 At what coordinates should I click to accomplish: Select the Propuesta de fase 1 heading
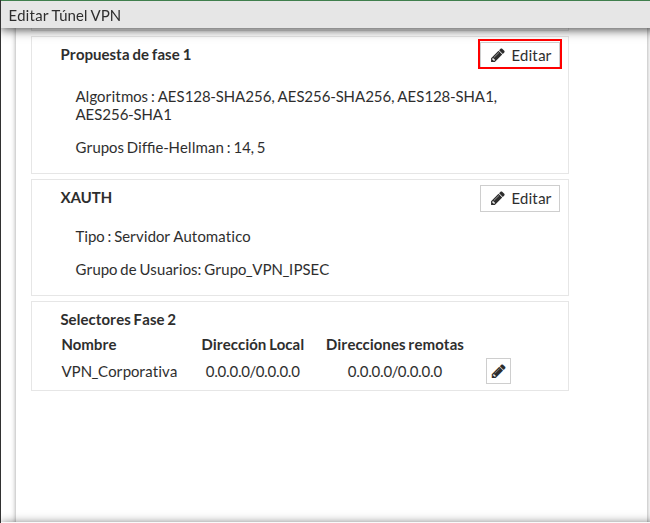125,55
